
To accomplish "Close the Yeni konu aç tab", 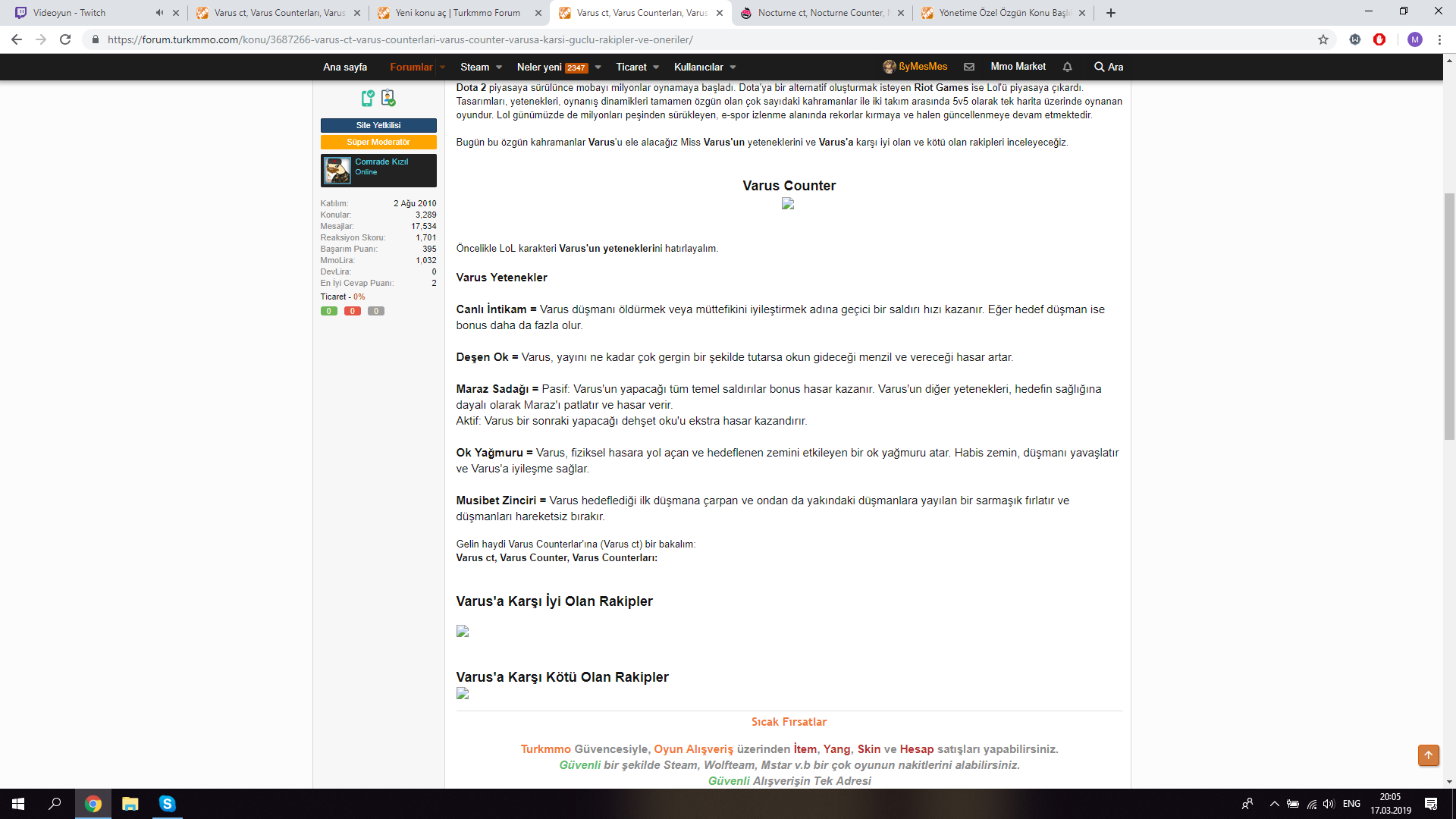I will (538, 13).
